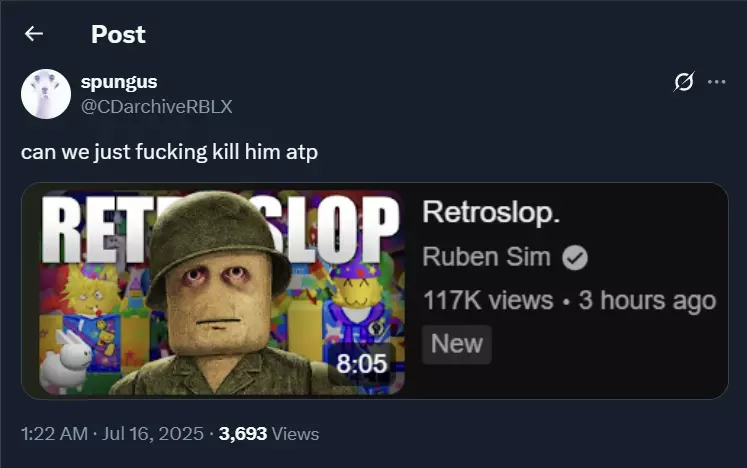Click the back arrow icon
This screenshot has width=747, height=468.
[x=34, y=34]
